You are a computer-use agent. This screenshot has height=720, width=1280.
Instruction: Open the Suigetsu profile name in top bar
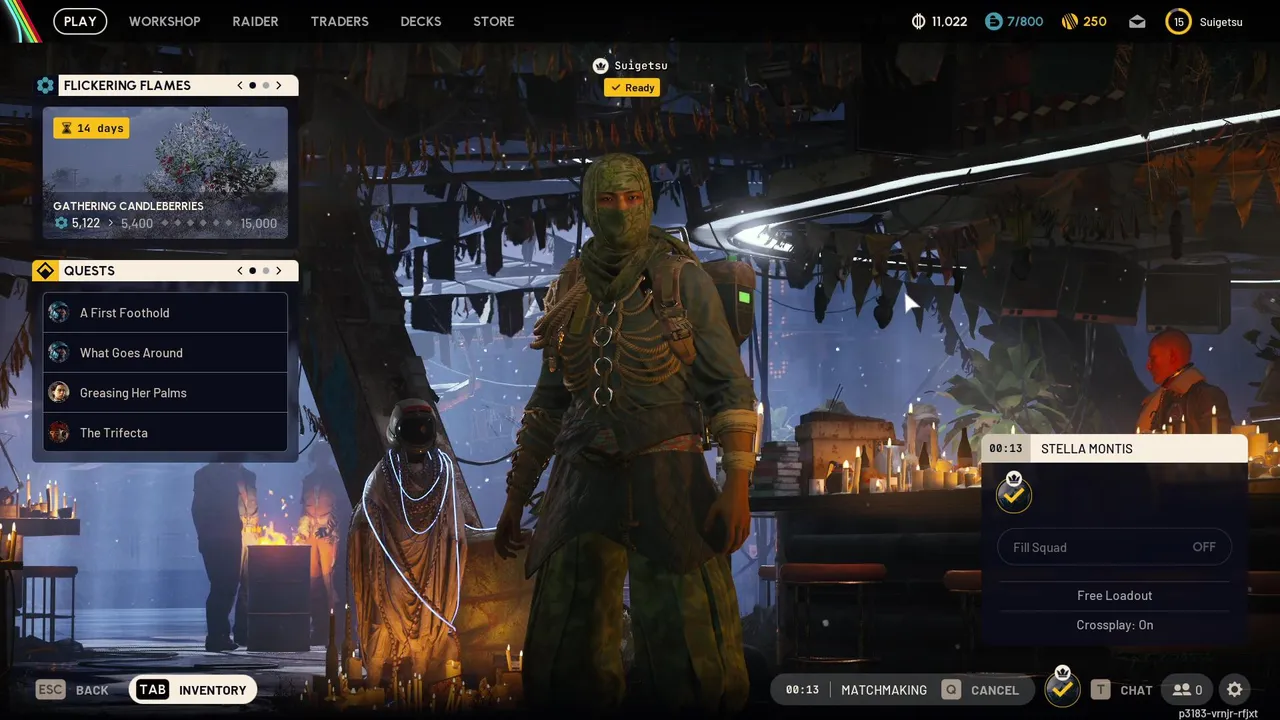pos(1221,22)
